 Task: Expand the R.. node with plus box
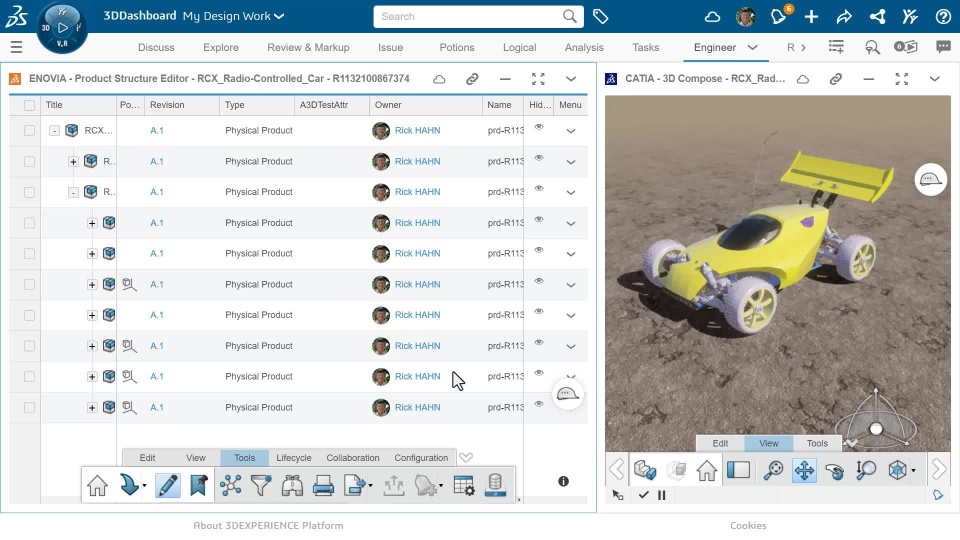tap(73, 162)
